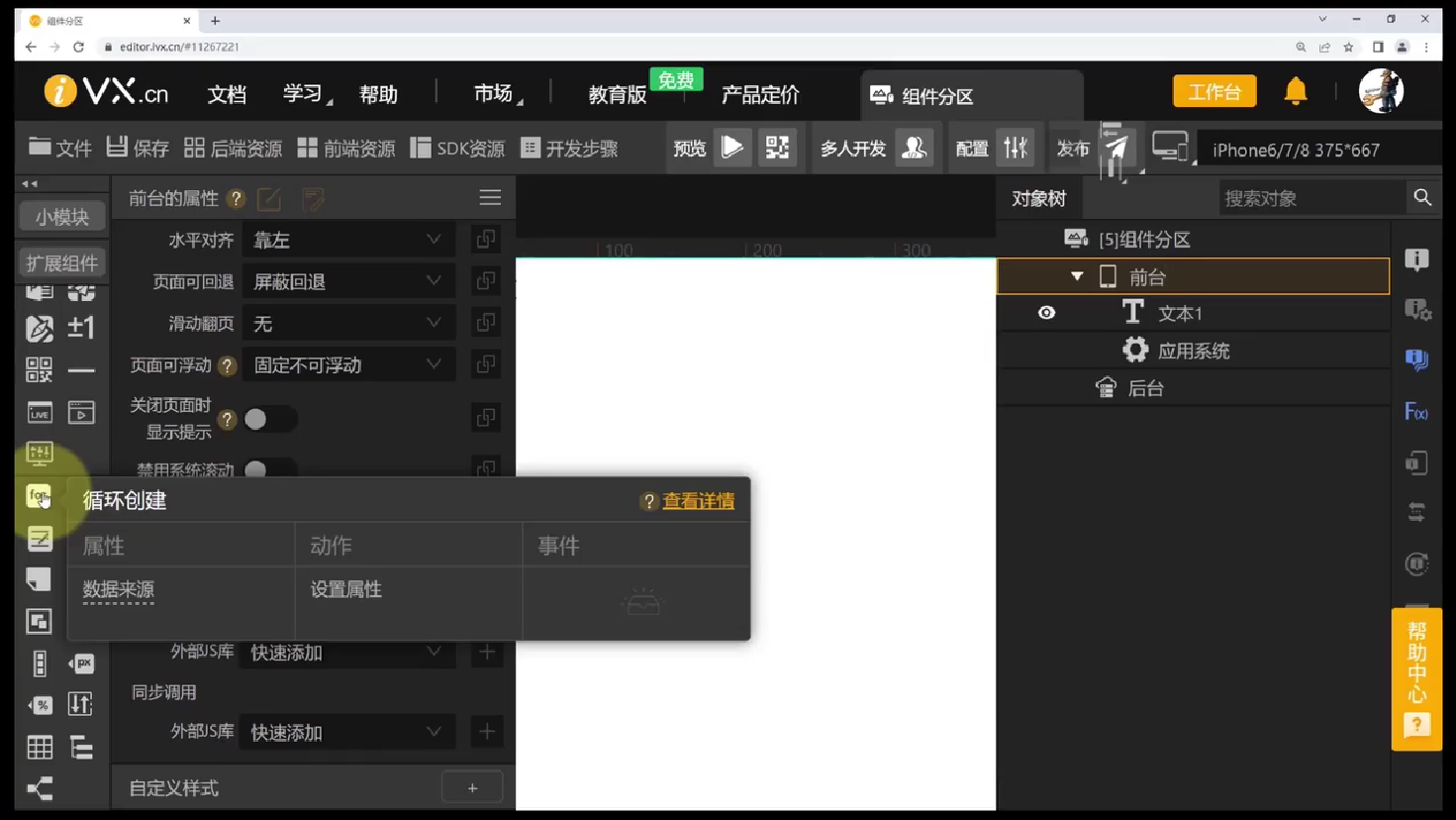
Task: Open the 产品定价 menu item
Action: point(760,94)
